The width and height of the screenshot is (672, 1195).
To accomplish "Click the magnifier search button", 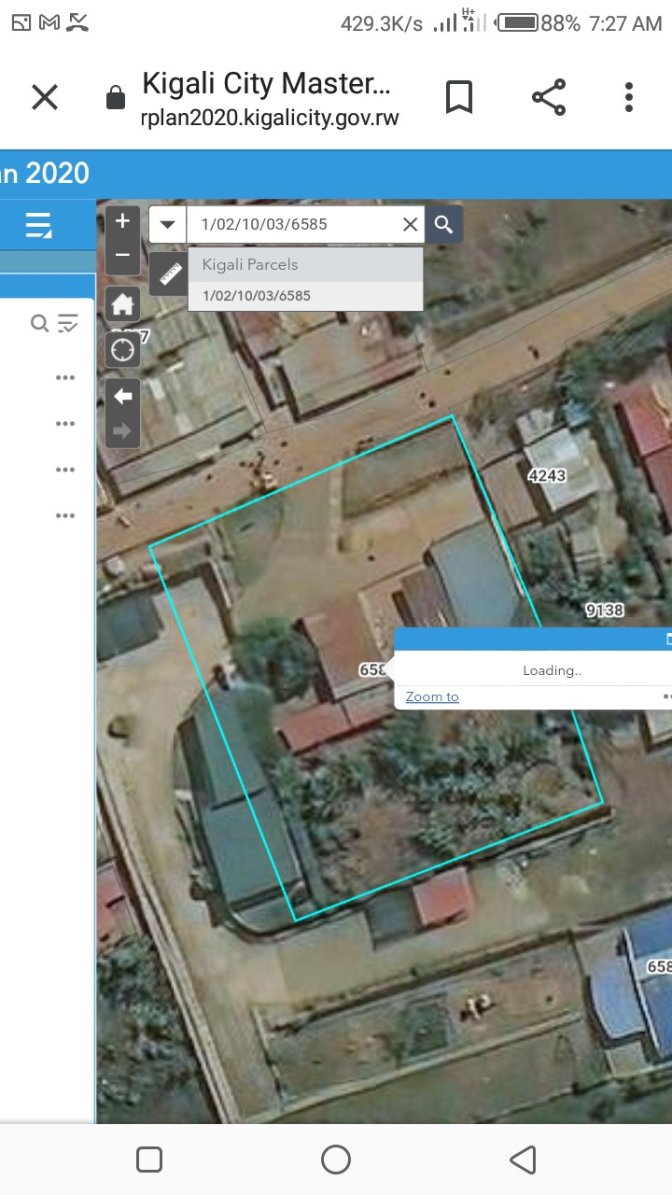I will 443,224.
